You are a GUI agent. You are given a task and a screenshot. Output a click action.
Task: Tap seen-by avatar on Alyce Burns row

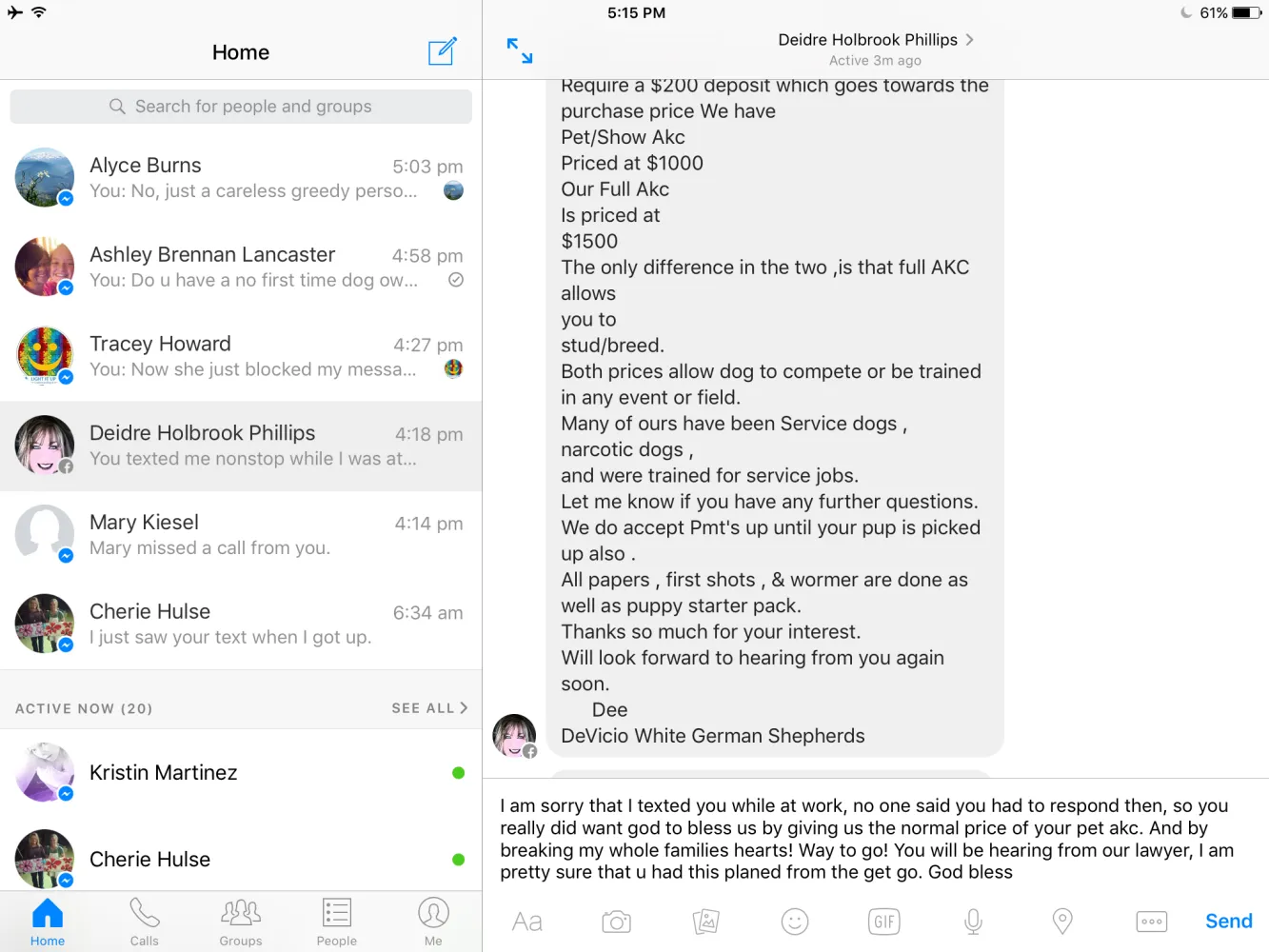(x=454, y=190)
